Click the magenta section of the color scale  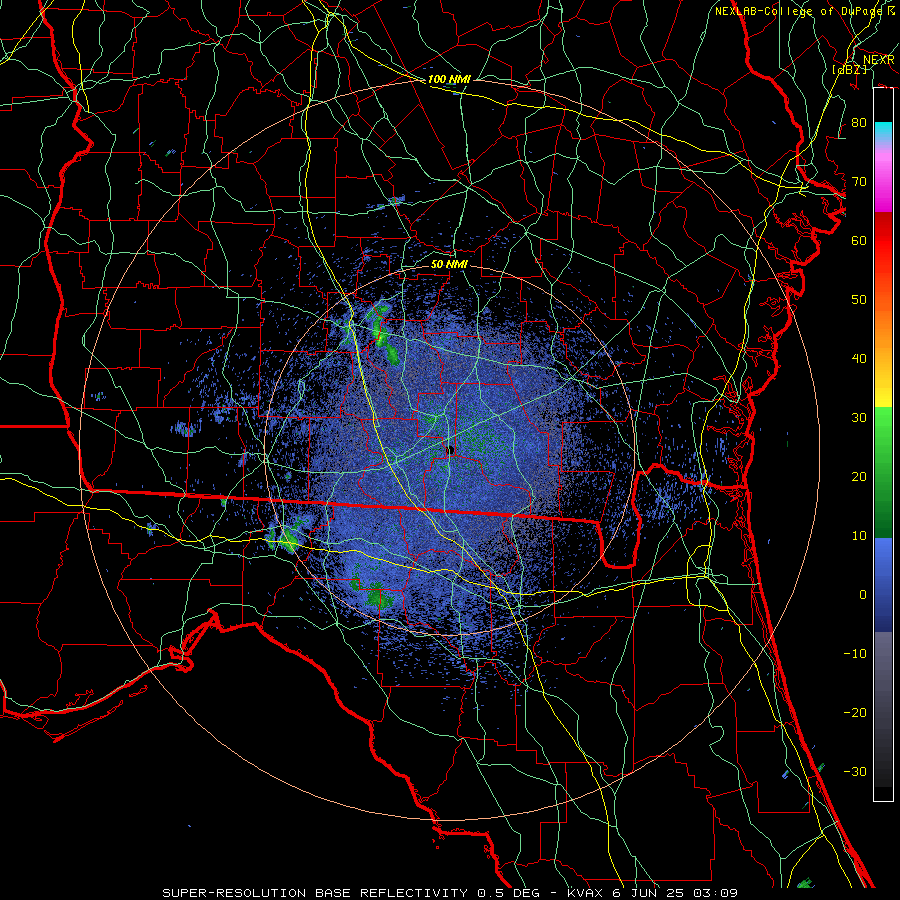tap(883, 178)
